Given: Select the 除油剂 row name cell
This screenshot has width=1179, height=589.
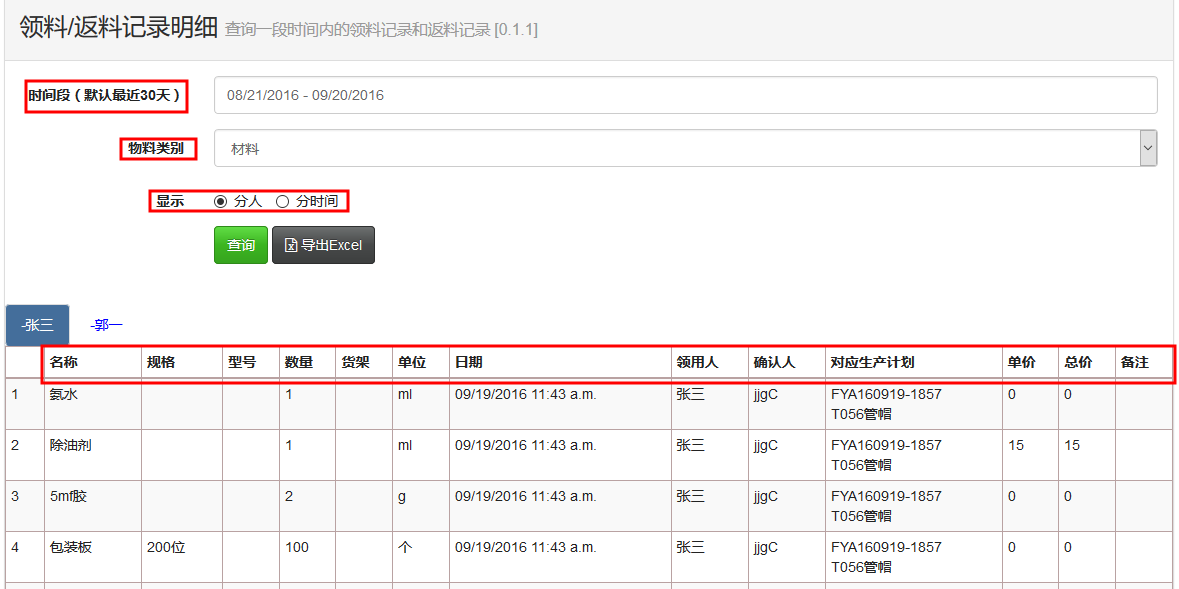Looking at the screenshot, I should click(x=71, y=445).
